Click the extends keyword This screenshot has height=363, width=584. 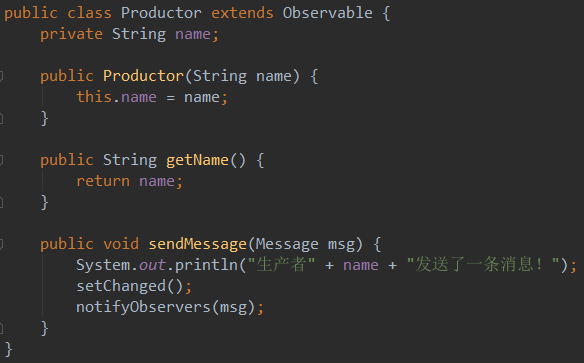[x=242, y=13]
